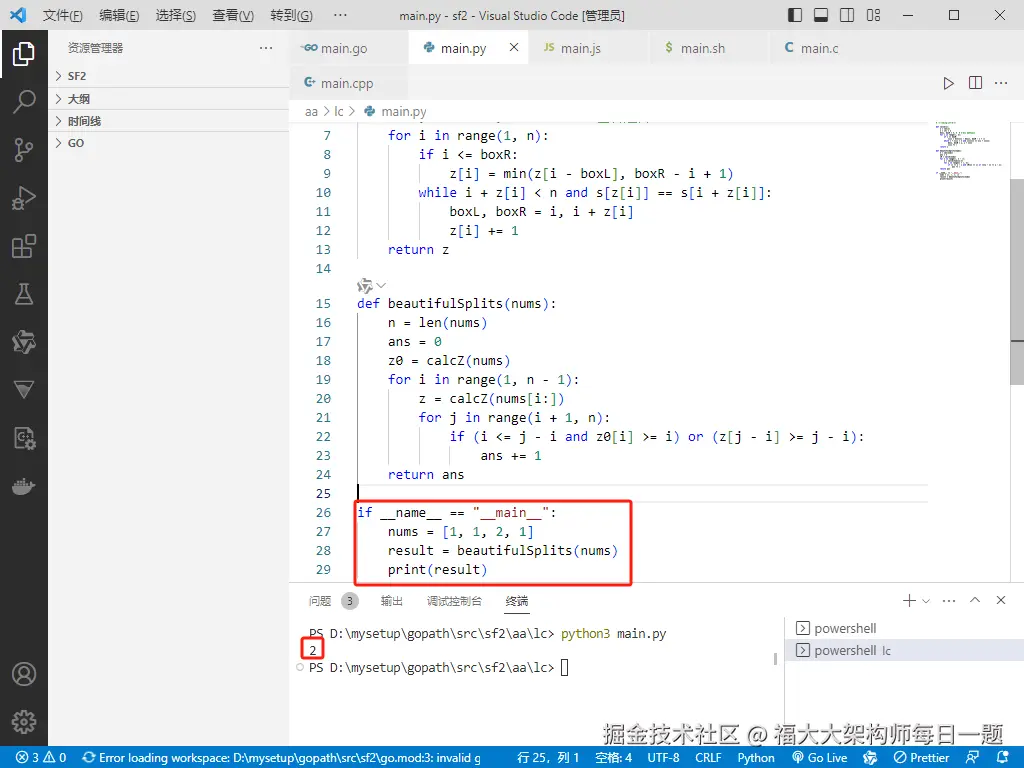Open the Run and Debug view
This screenshot has width=1024, height=768.
click(x=24, y=198)
